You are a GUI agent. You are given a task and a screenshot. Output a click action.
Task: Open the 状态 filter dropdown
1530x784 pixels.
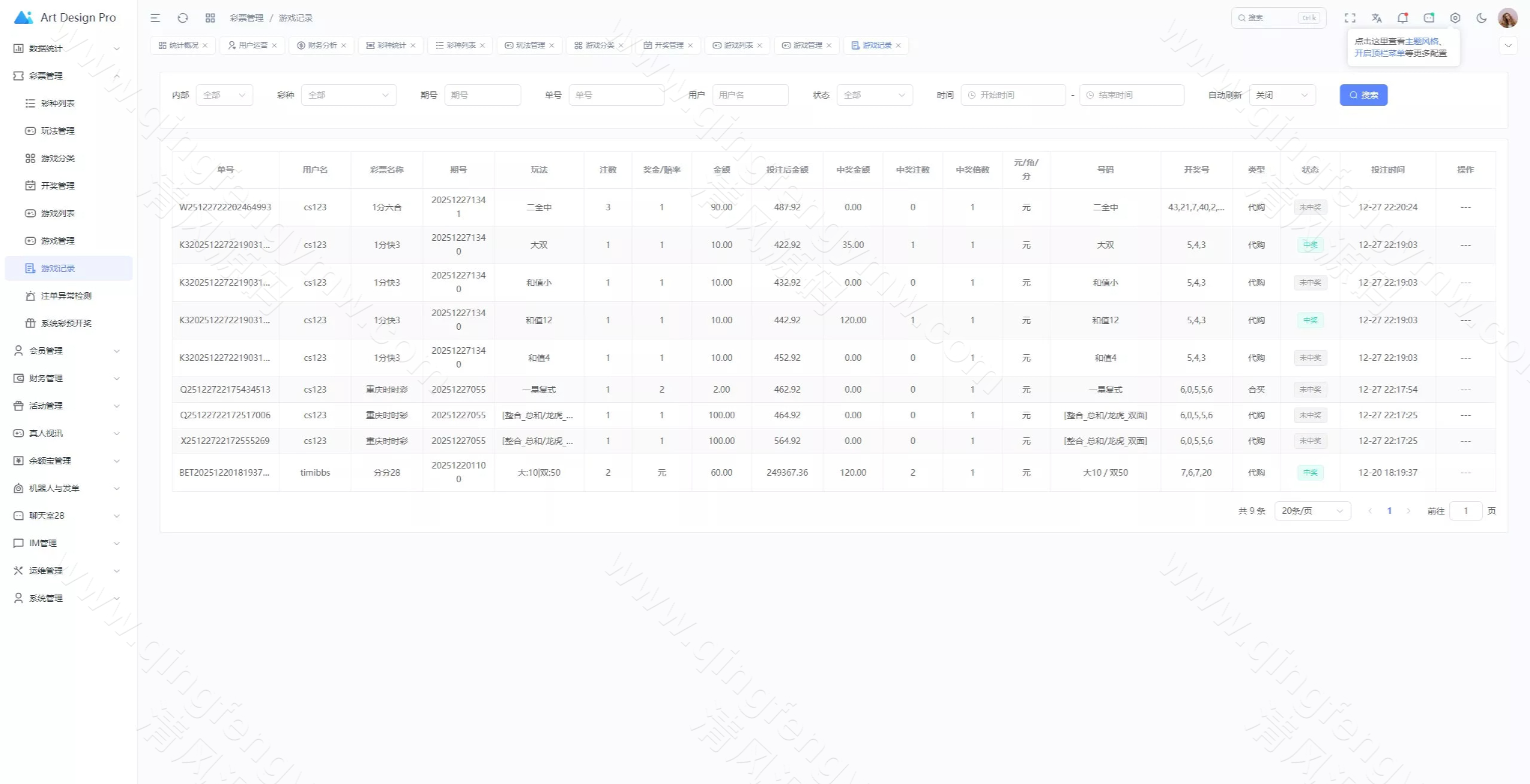(x=874, y=95)
